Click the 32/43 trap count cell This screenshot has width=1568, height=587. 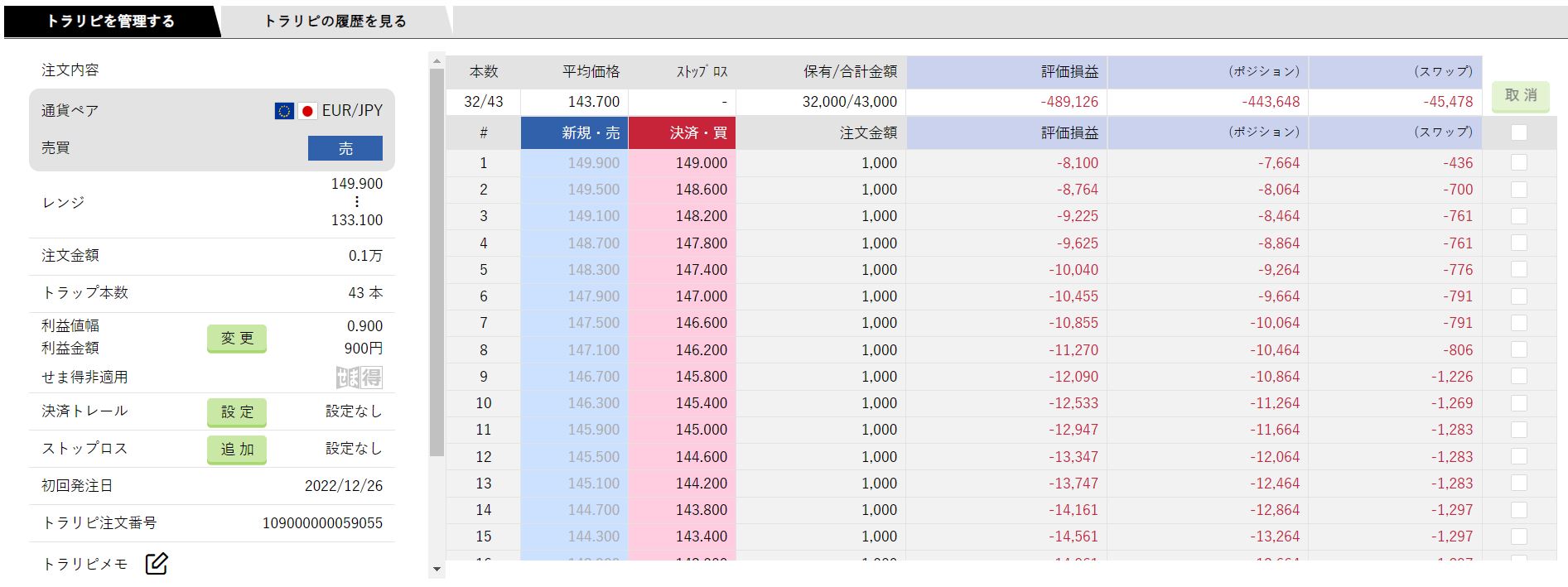pyautogui.click(x=484, y=102)
